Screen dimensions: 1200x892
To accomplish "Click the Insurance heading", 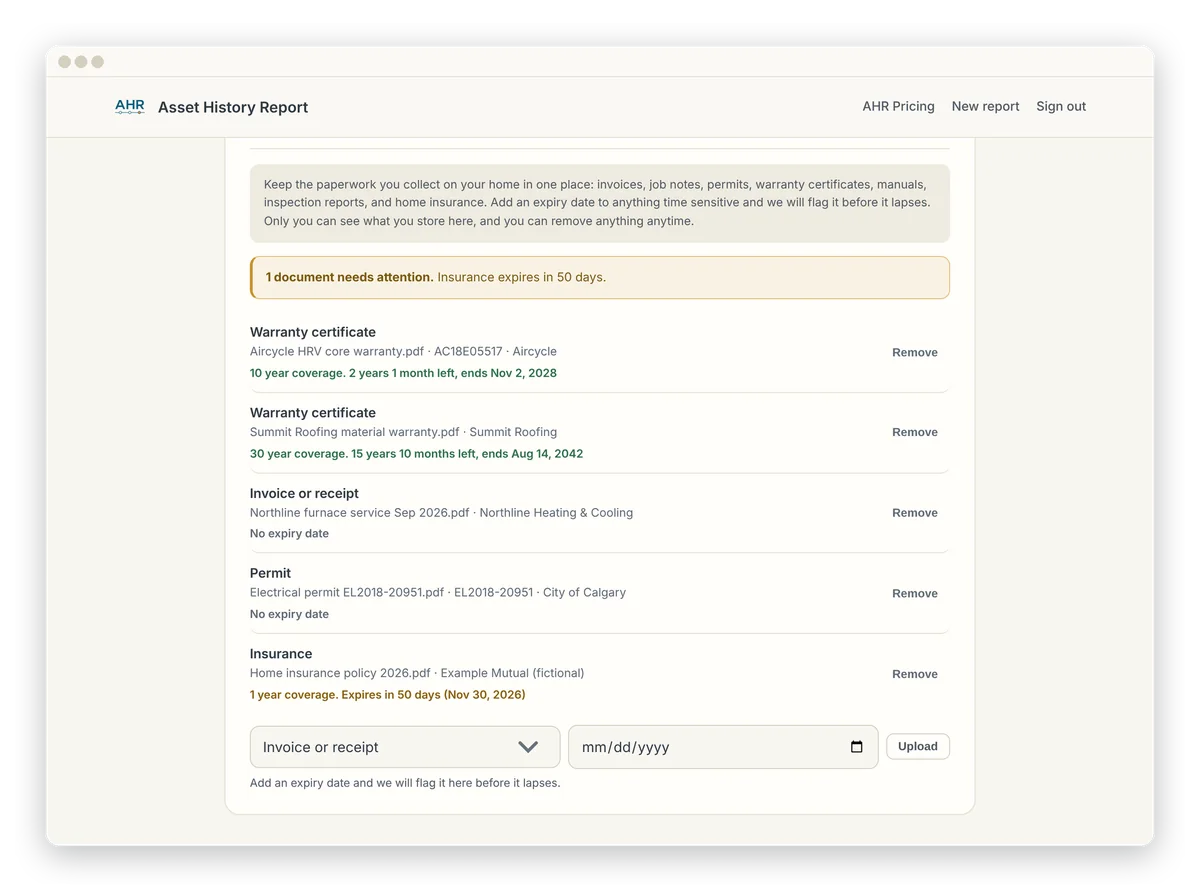I will click(x=281, y=654).
